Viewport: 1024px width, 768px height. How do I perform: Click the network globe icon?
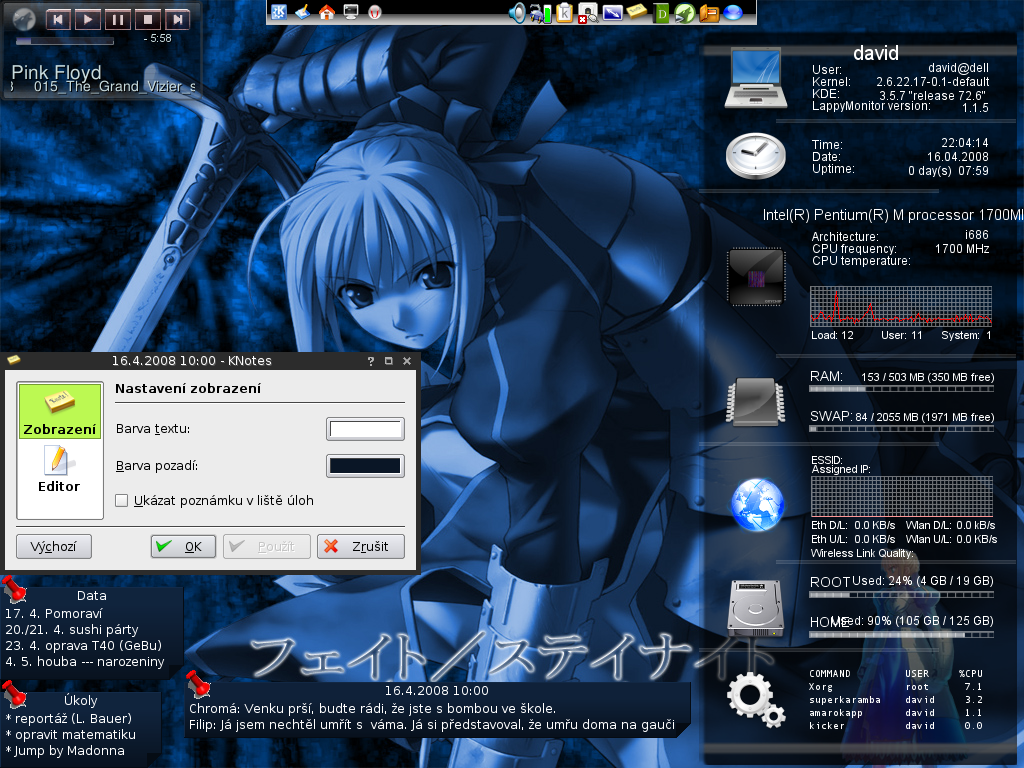point(758,505)
